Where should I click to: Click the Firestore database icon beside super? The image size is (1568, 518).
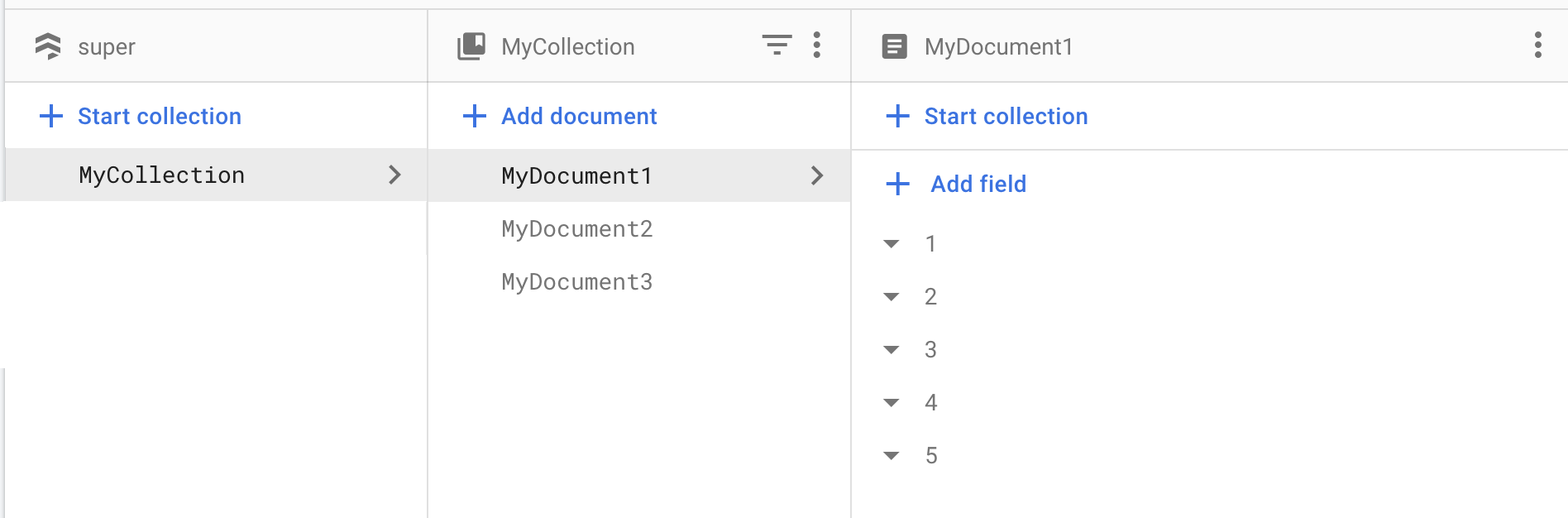(x=48, y=46)
